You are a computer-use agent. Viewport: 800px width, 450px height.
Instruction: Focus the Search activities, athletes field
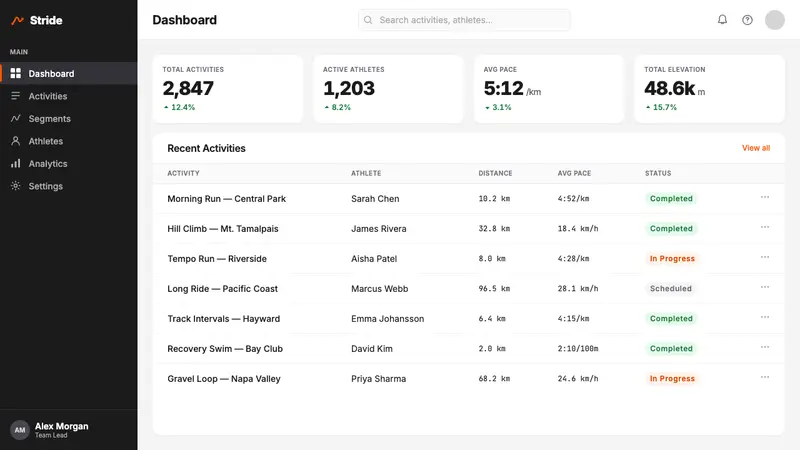[x=464, y=20]
